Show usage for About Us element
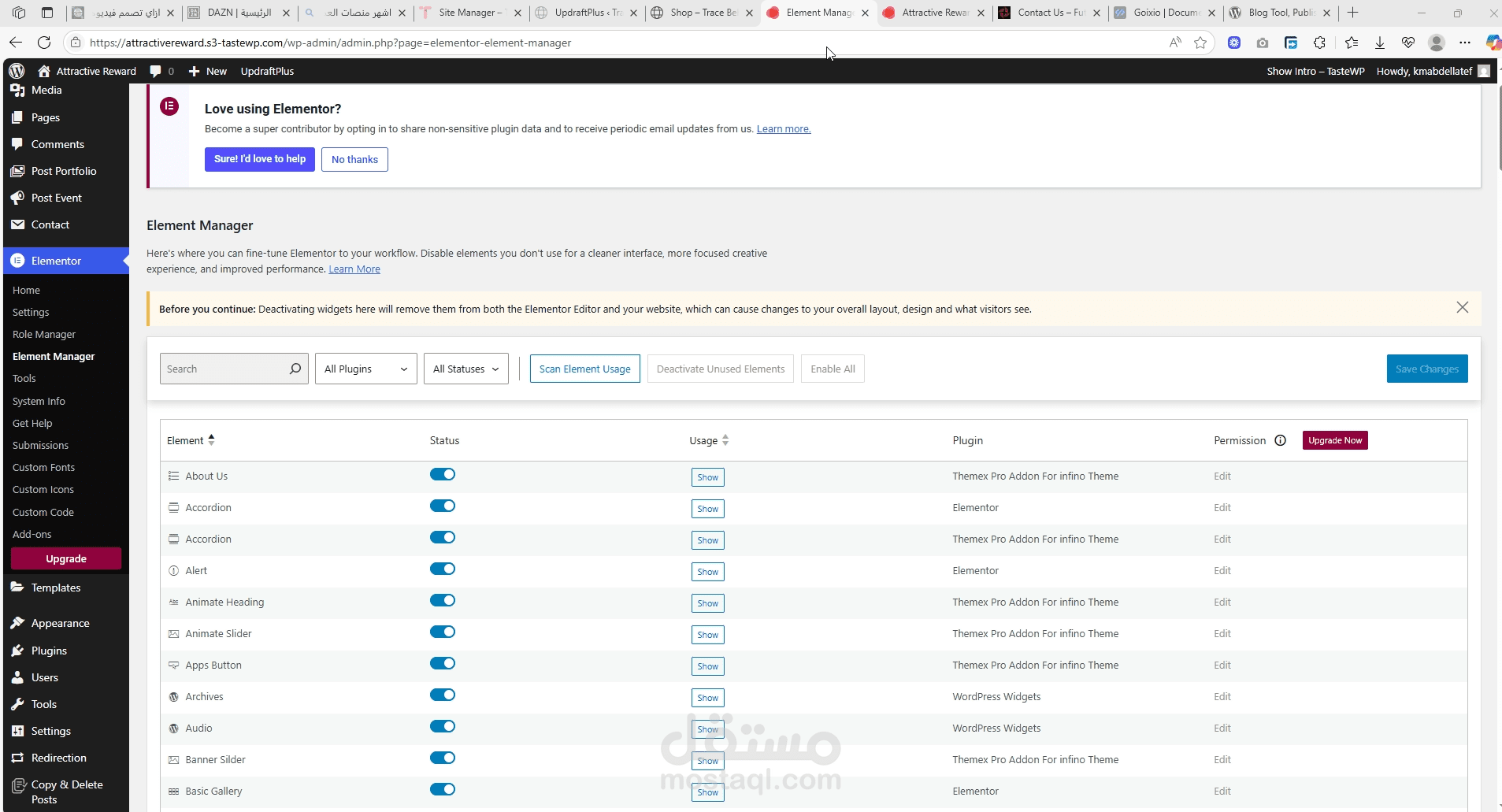The width and height of the screenshot is (1502, 812). coord(708,477)
